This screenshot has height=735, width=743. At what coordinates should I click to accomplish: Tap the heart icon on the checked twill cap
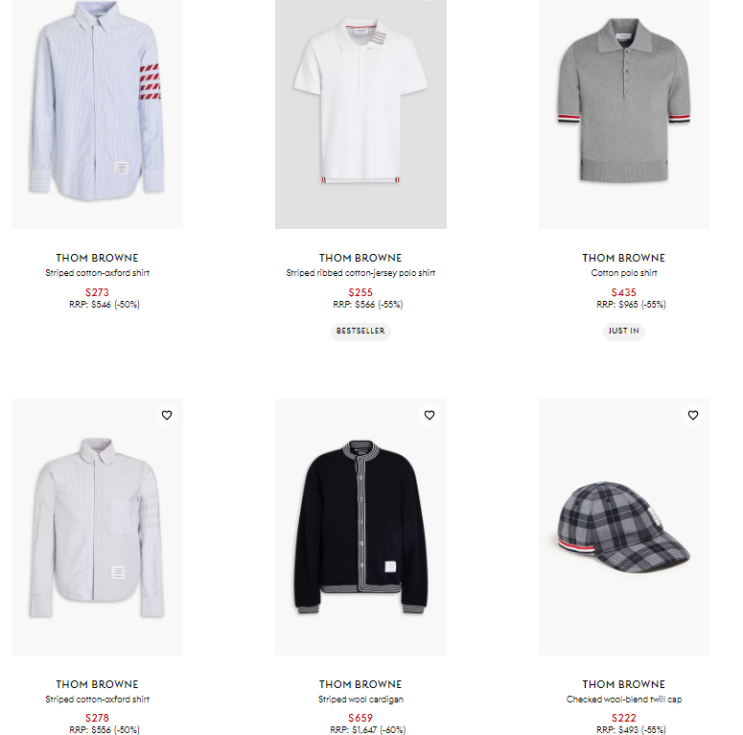coord(693,415)
